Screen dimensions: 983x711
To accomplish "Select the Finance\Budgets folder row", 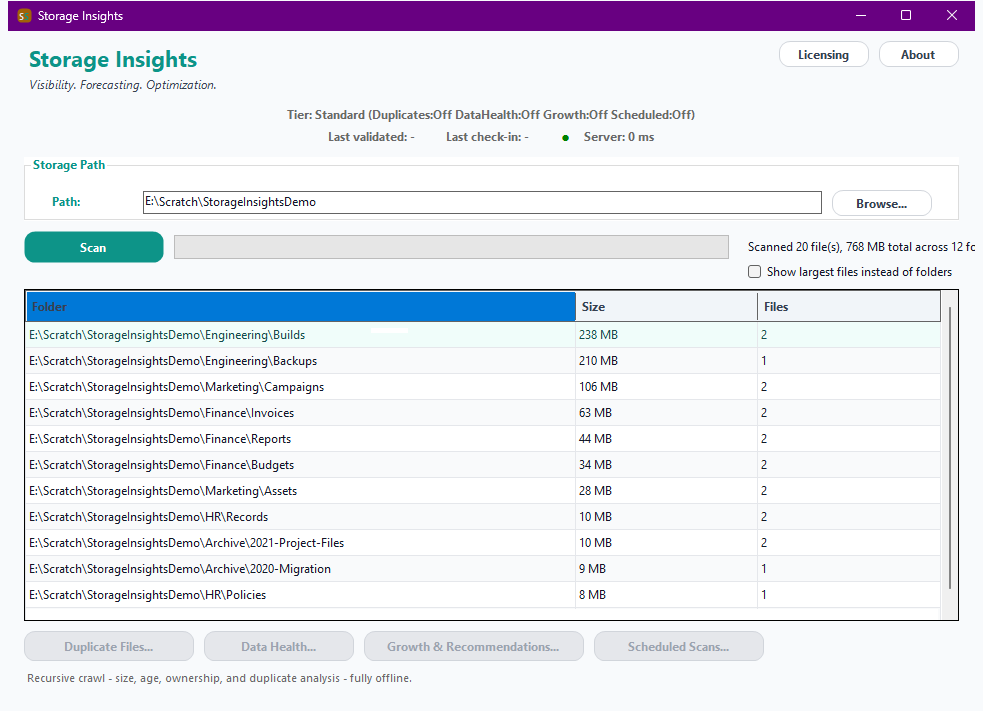I will (x=483, y=465).
